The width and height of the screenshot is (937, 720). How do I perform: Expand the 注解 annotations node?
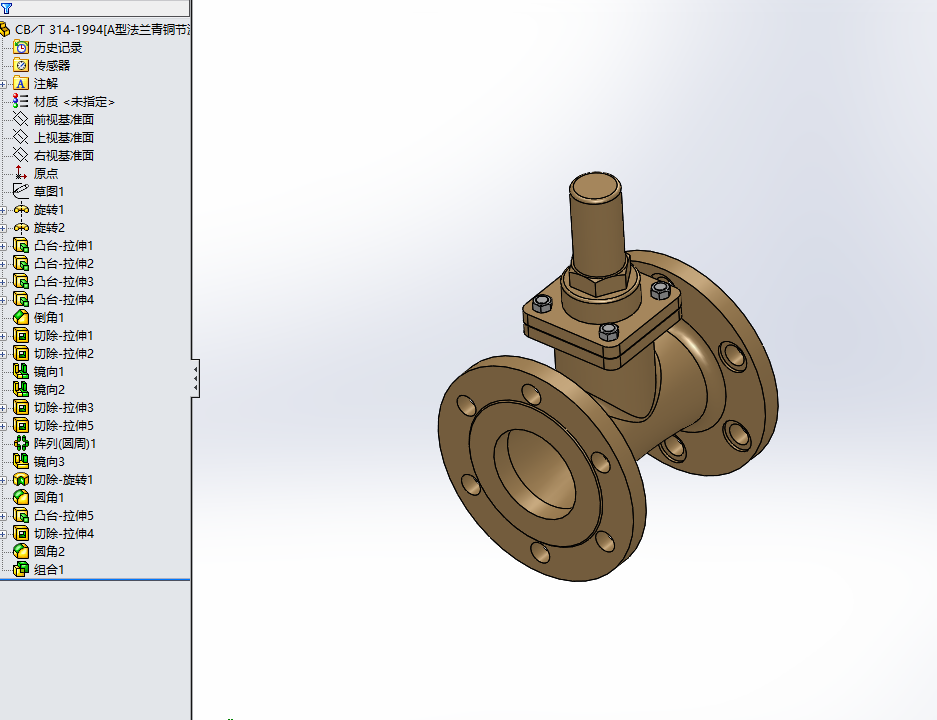(3, 84)
